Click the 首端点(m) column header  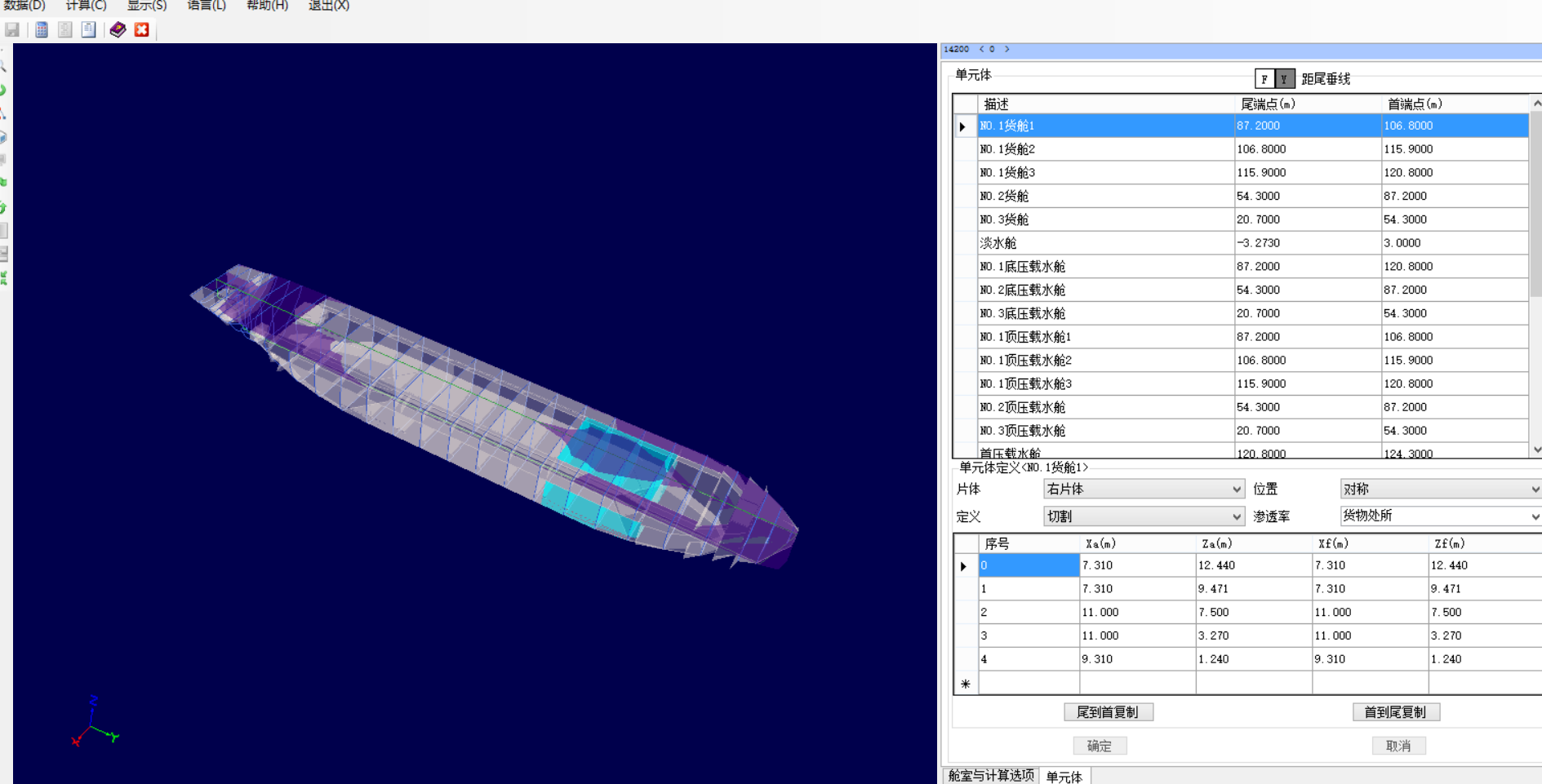[x=1455, y=104]
